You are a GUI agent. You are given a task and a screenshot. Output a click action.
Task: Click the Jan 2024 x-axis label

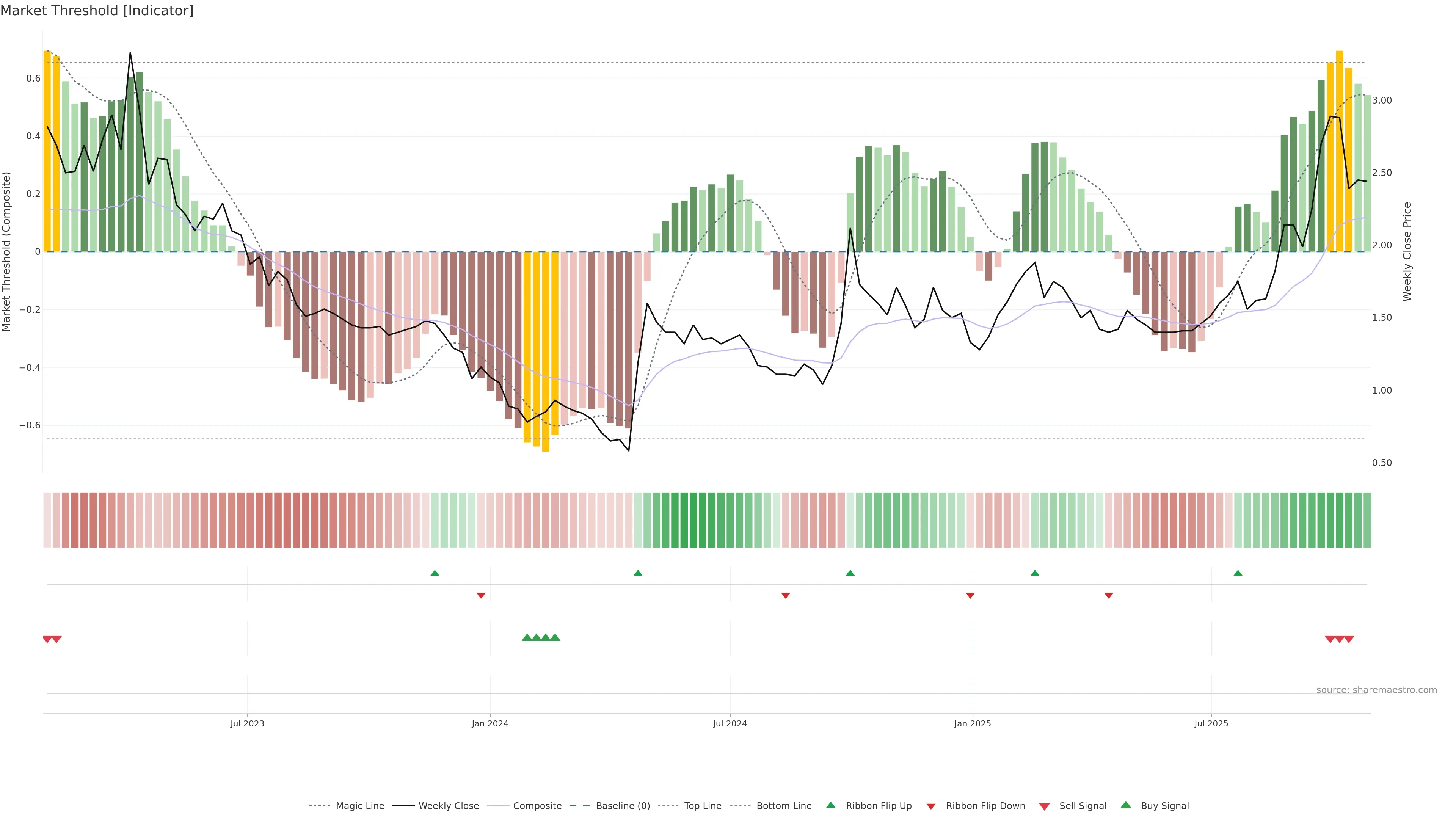(490, 723)
